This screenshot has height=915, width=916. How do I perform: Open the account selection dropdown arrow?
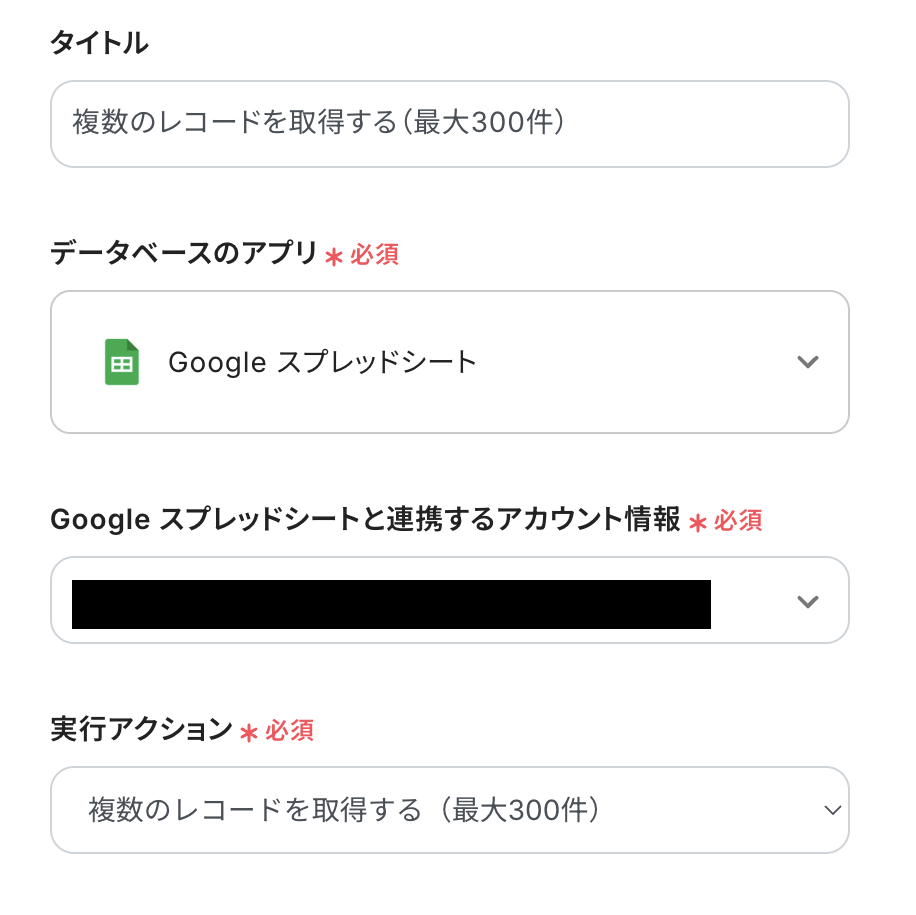[x=807, y=601]
